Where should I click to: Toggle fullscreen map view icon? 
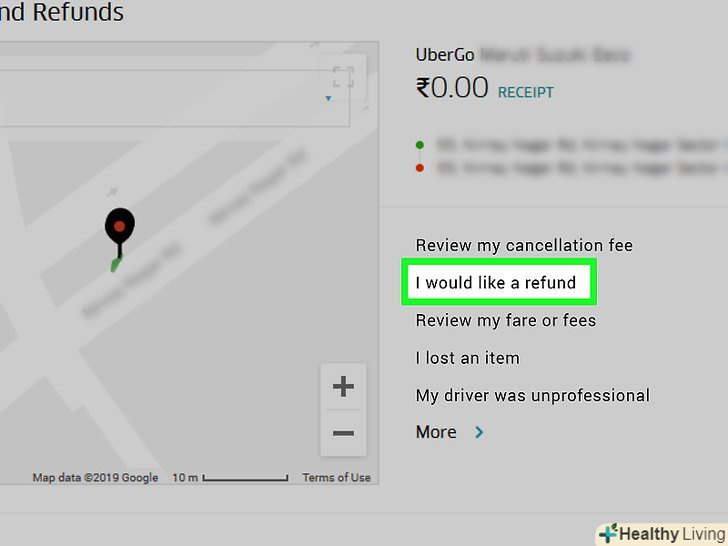(x=343, y=77)
